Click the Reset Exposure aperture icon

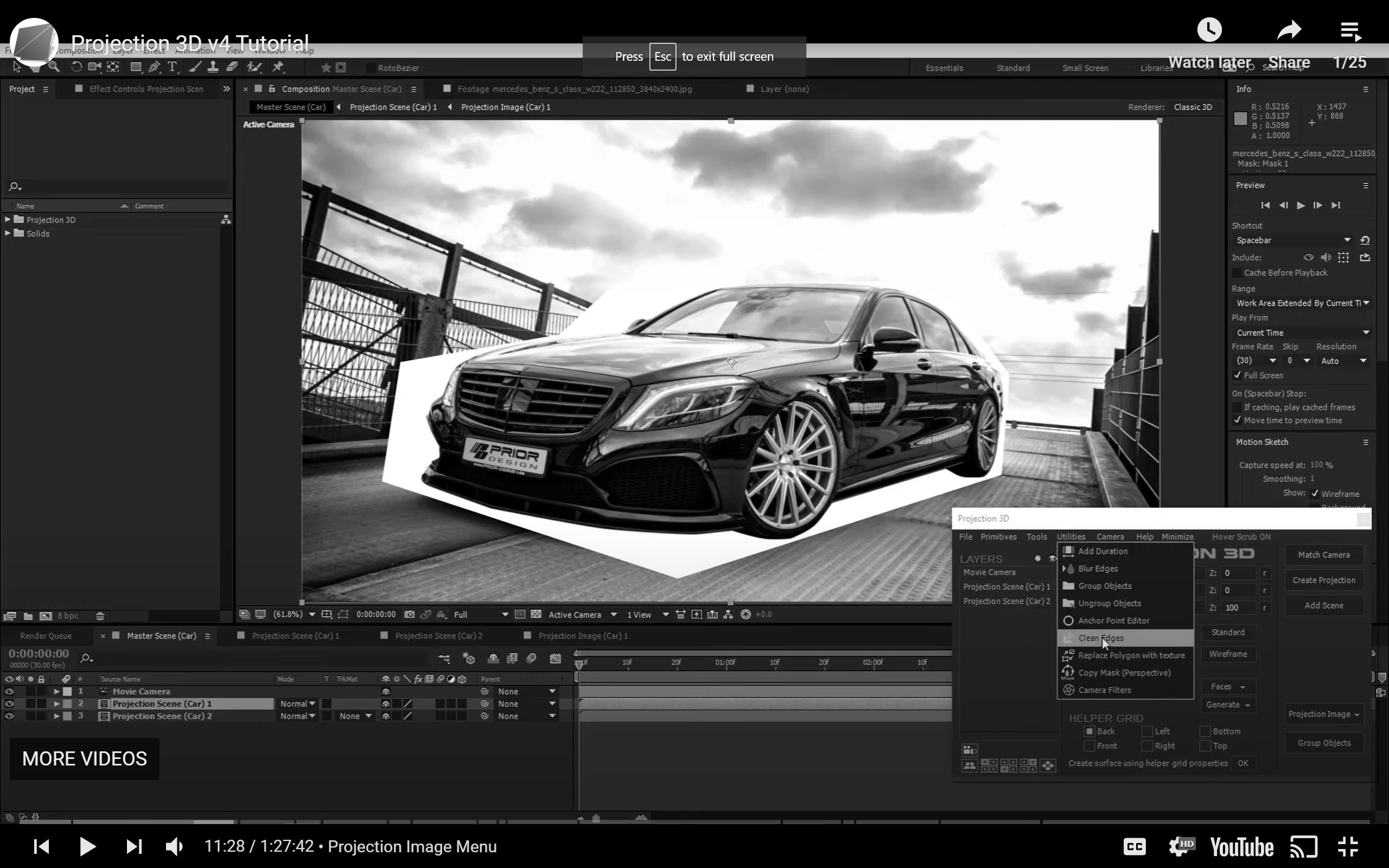point(746,614)
